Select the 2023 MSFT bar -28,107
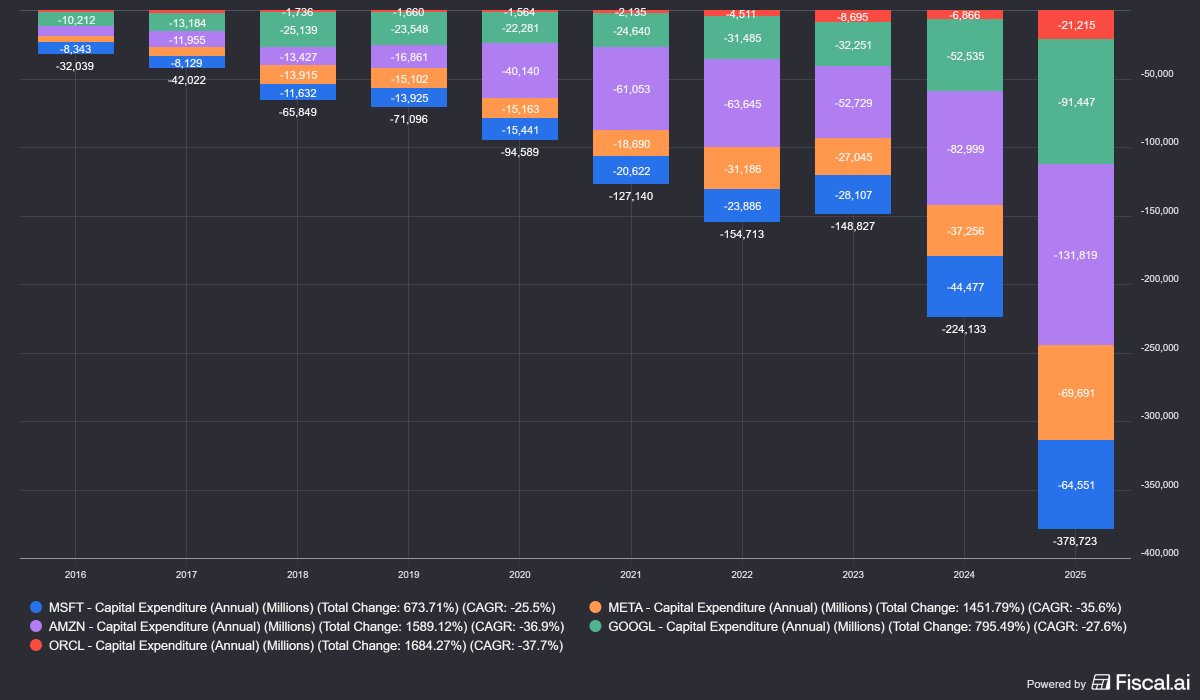 point(853,195)
